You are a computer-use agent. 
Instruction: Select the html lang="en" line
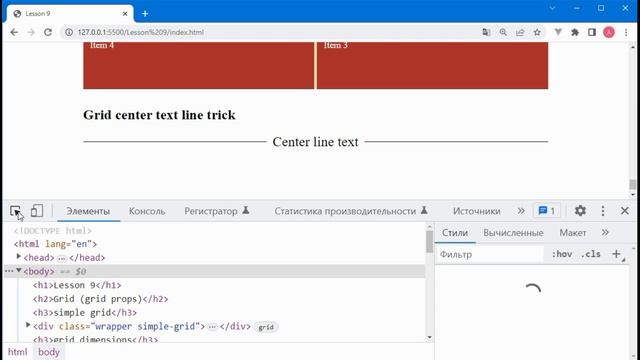55,244
